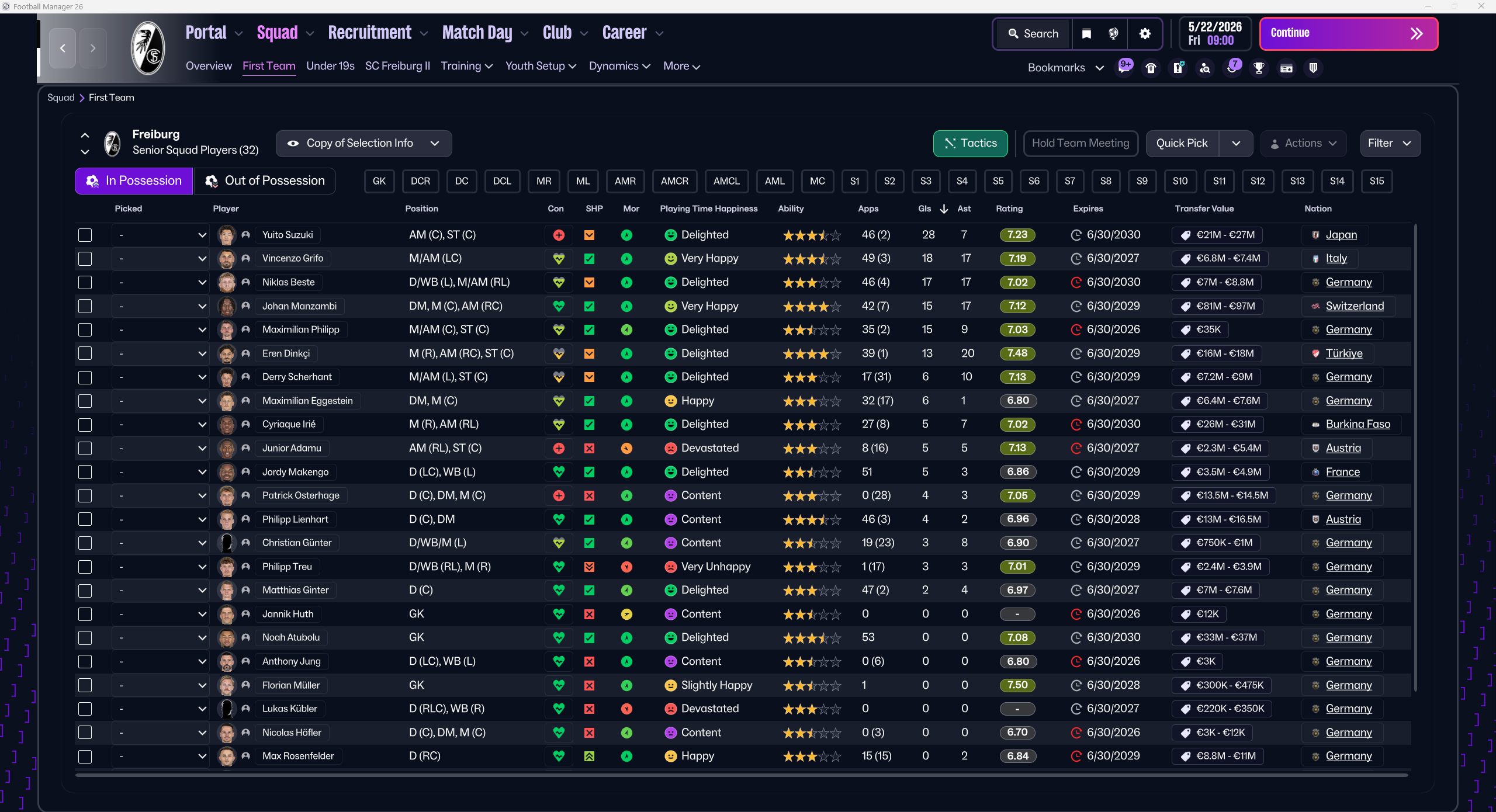This screenshot has width=1496, height=812.
Task: Click the shirt squad bookmark icon
Action: click(x=1151, y=68)
